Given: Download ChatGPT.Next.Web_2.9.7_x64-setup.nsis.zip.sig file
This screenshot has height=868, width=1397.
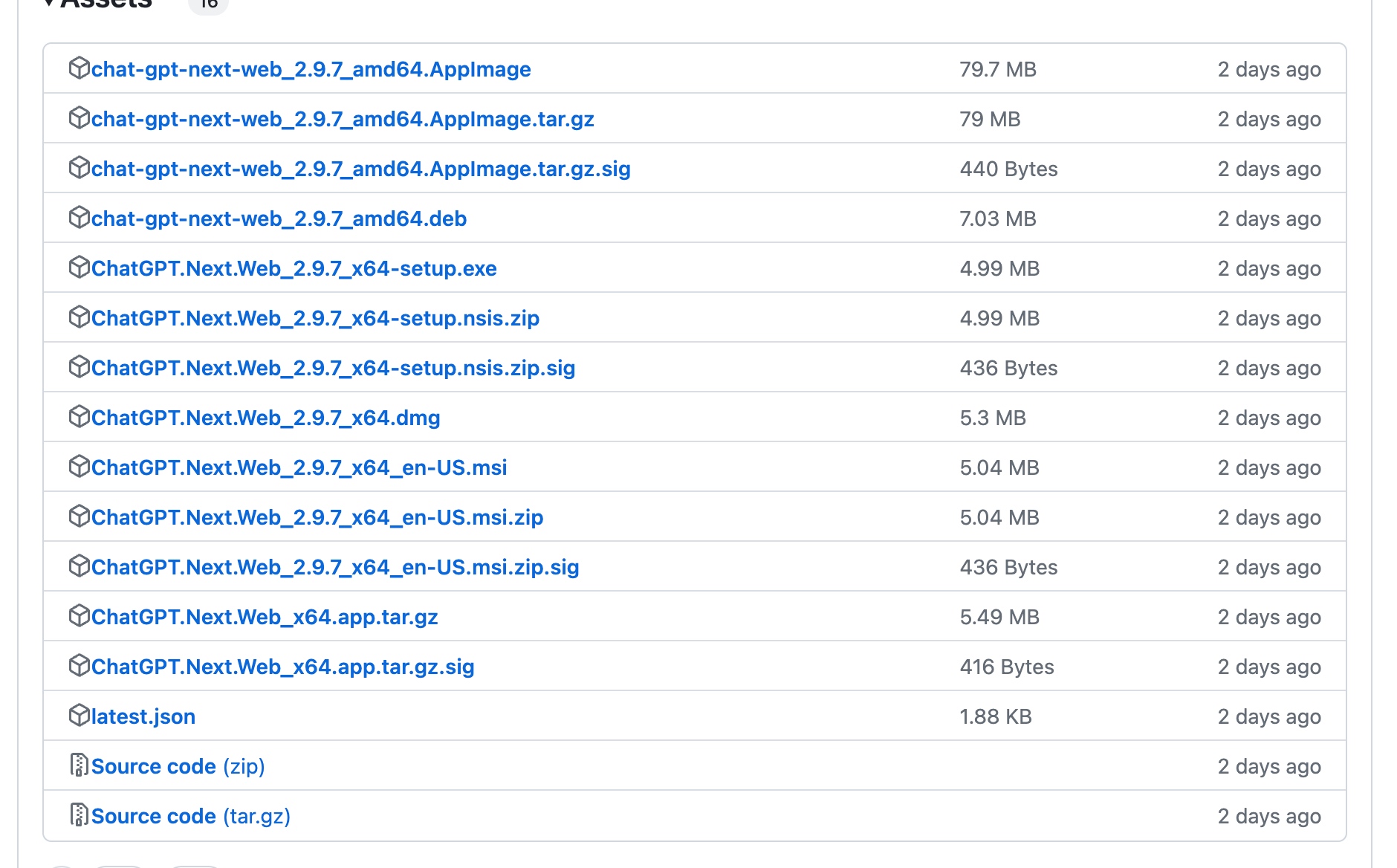Looking at the screenshot, I should pos(333,368).
